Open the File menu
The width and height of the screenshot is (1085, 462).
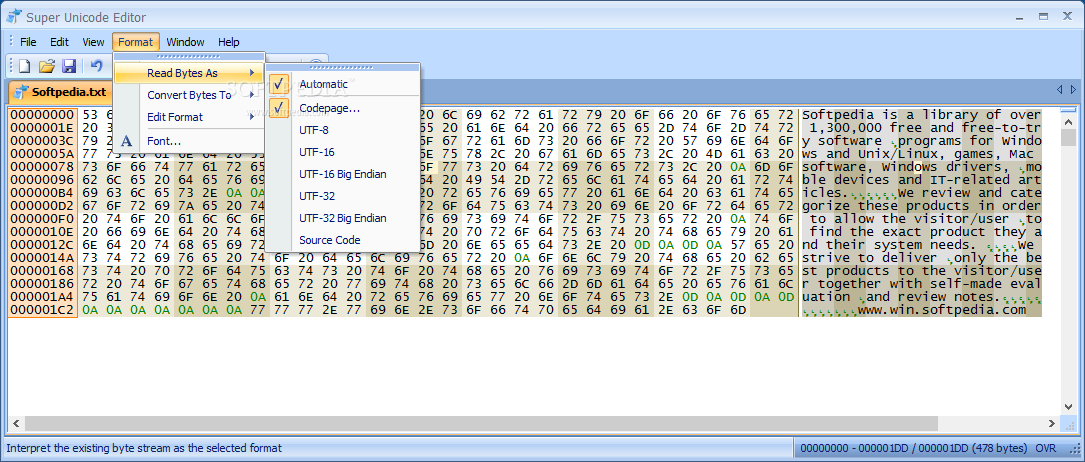coord(28,42)
